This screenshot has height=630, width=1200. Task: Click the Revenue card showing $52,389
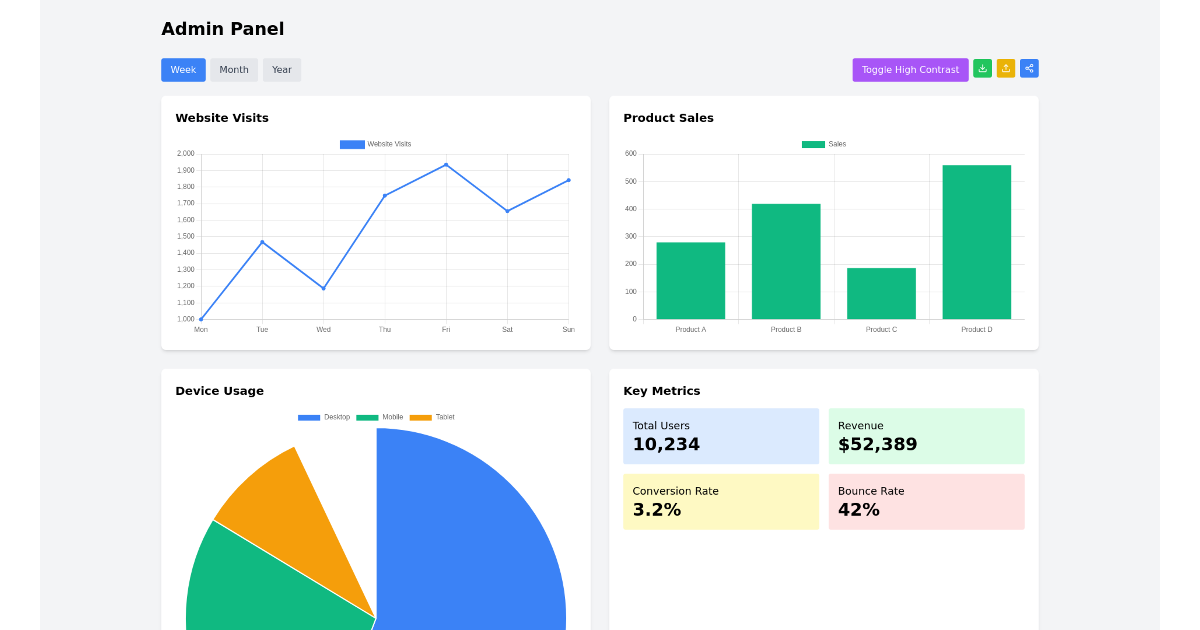926,436
